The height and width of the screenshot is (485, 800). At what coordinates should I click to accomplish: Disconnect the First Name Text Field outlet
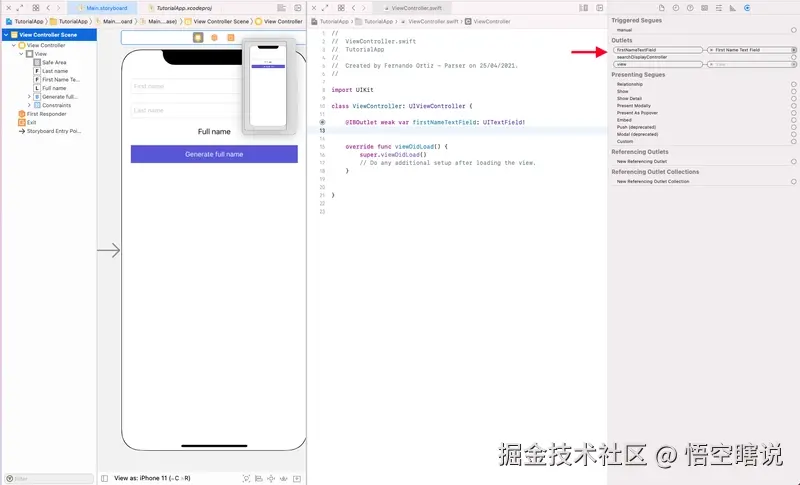click(x=711, y=50)
